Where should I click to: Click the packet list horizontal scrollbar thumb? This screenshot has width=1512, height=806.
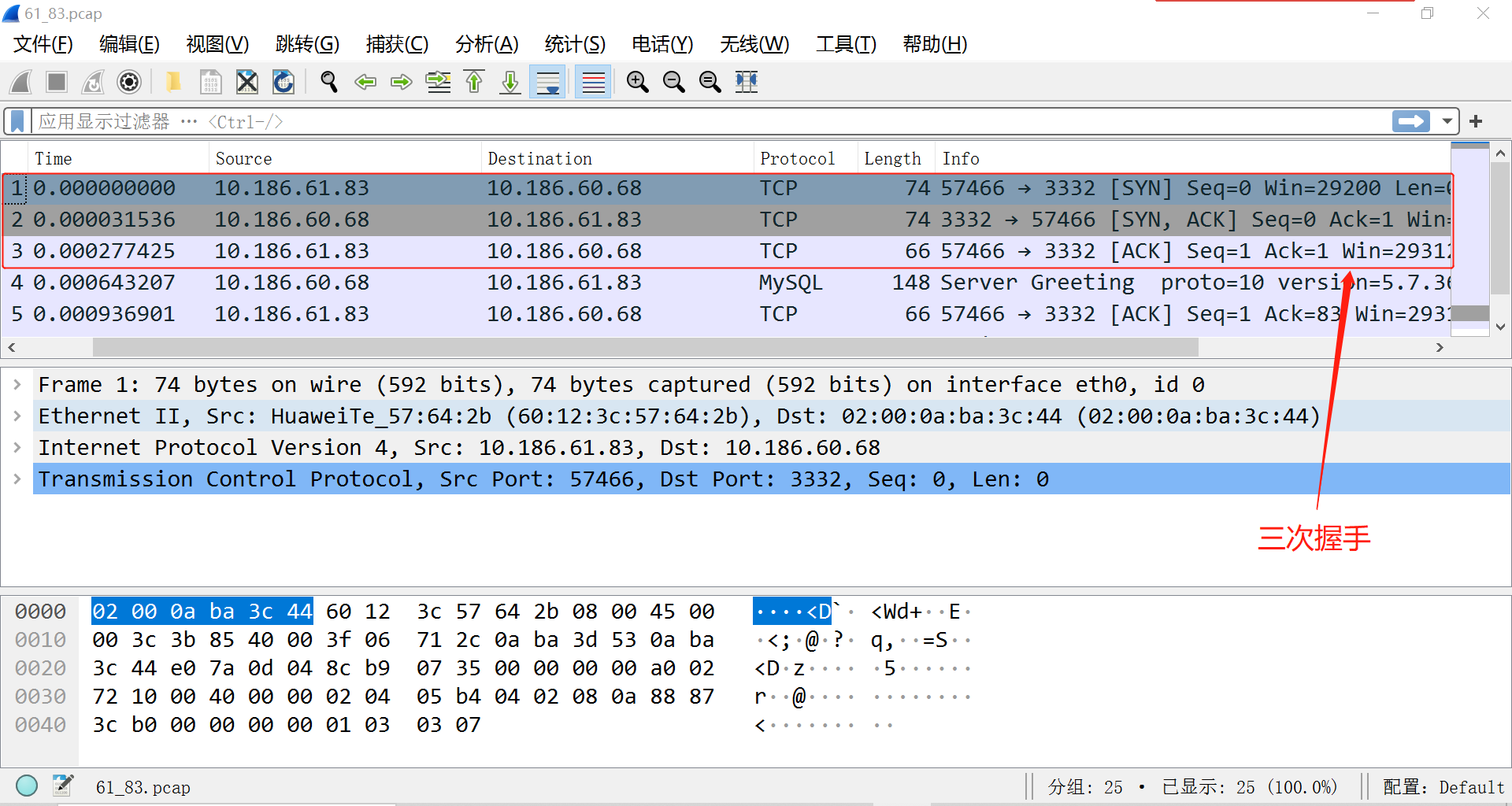645,347
